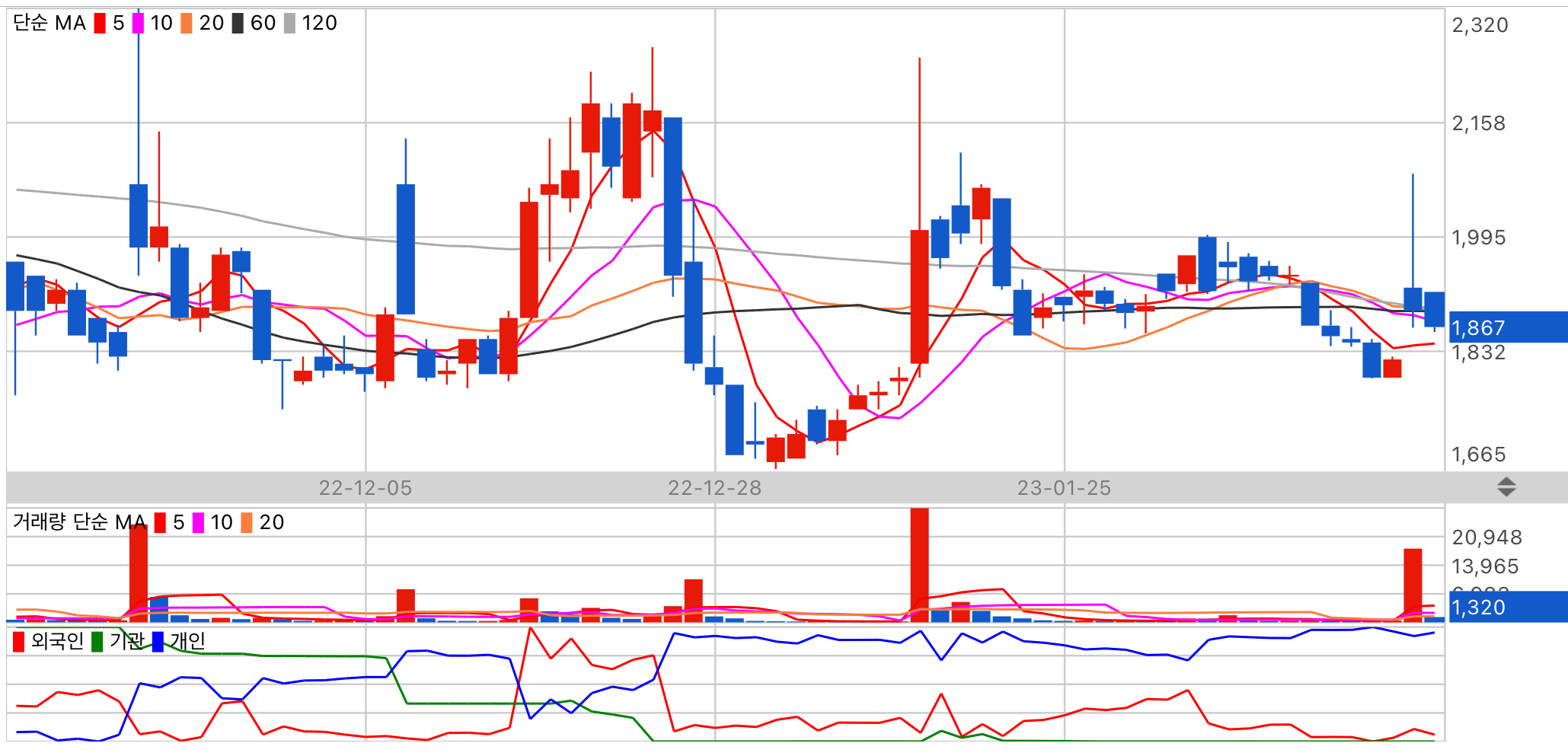Click the 13,965 volume axis label
The height and width of the screenshot is (756, 1568).
coord(1485,566)
